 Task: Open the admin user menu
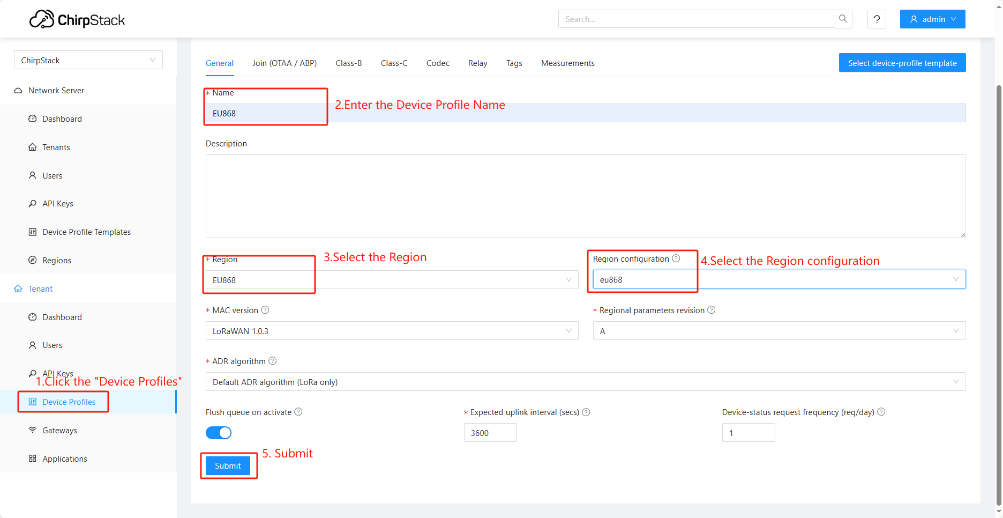[932, 19]
